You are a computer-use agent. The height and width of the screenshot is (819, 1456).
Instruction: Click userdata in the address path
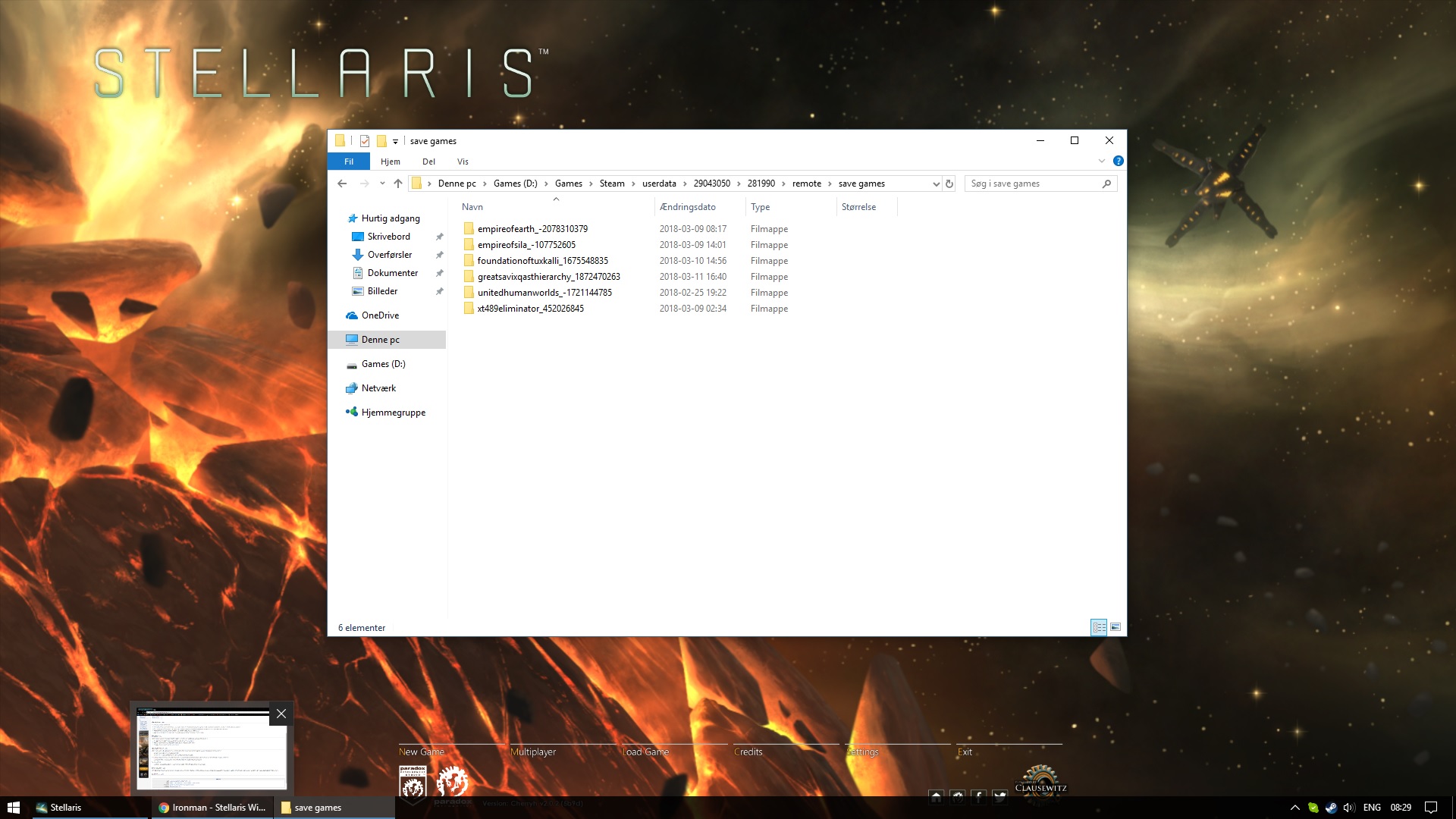[659, 184]
